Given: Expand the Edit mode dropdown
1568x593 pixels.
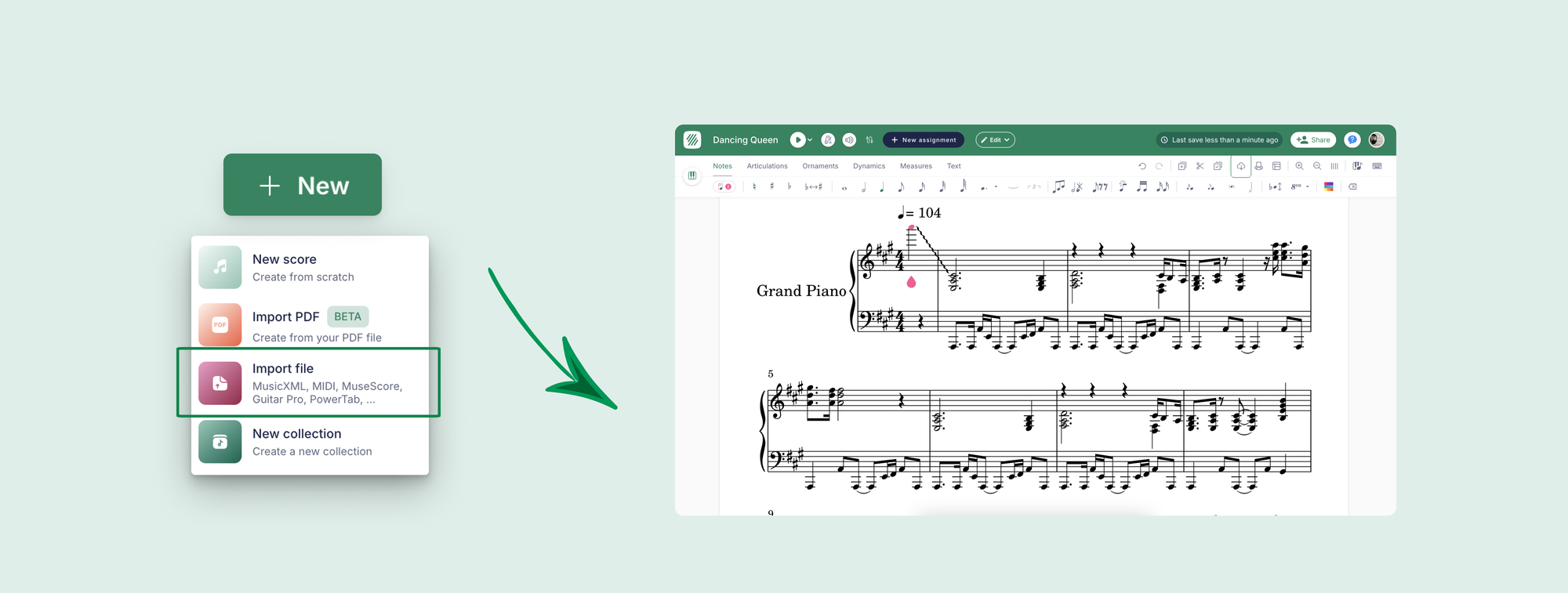Looking at the screenshot, I should click(995, 140).
